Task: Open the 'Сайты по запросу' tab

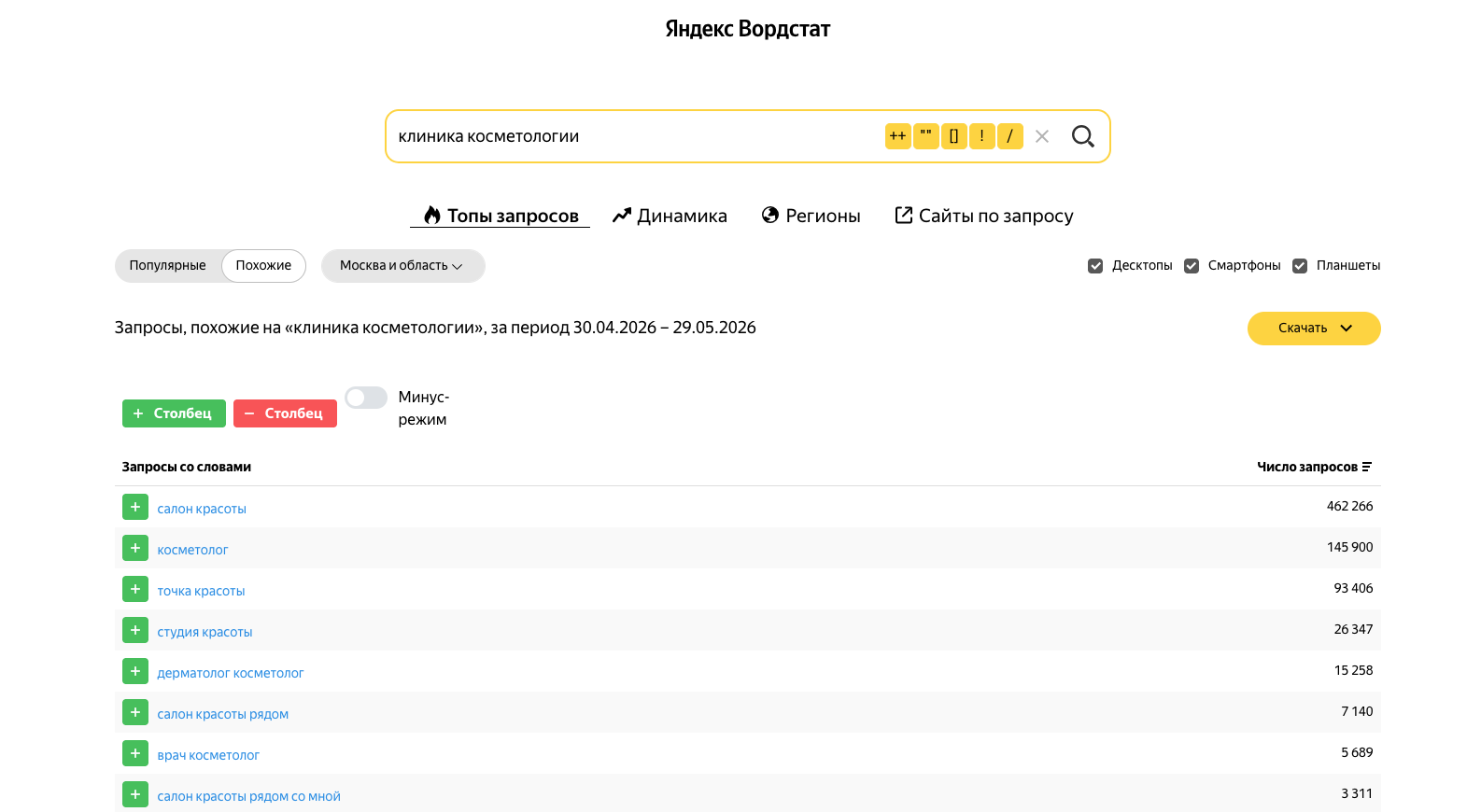Action: 984,216
